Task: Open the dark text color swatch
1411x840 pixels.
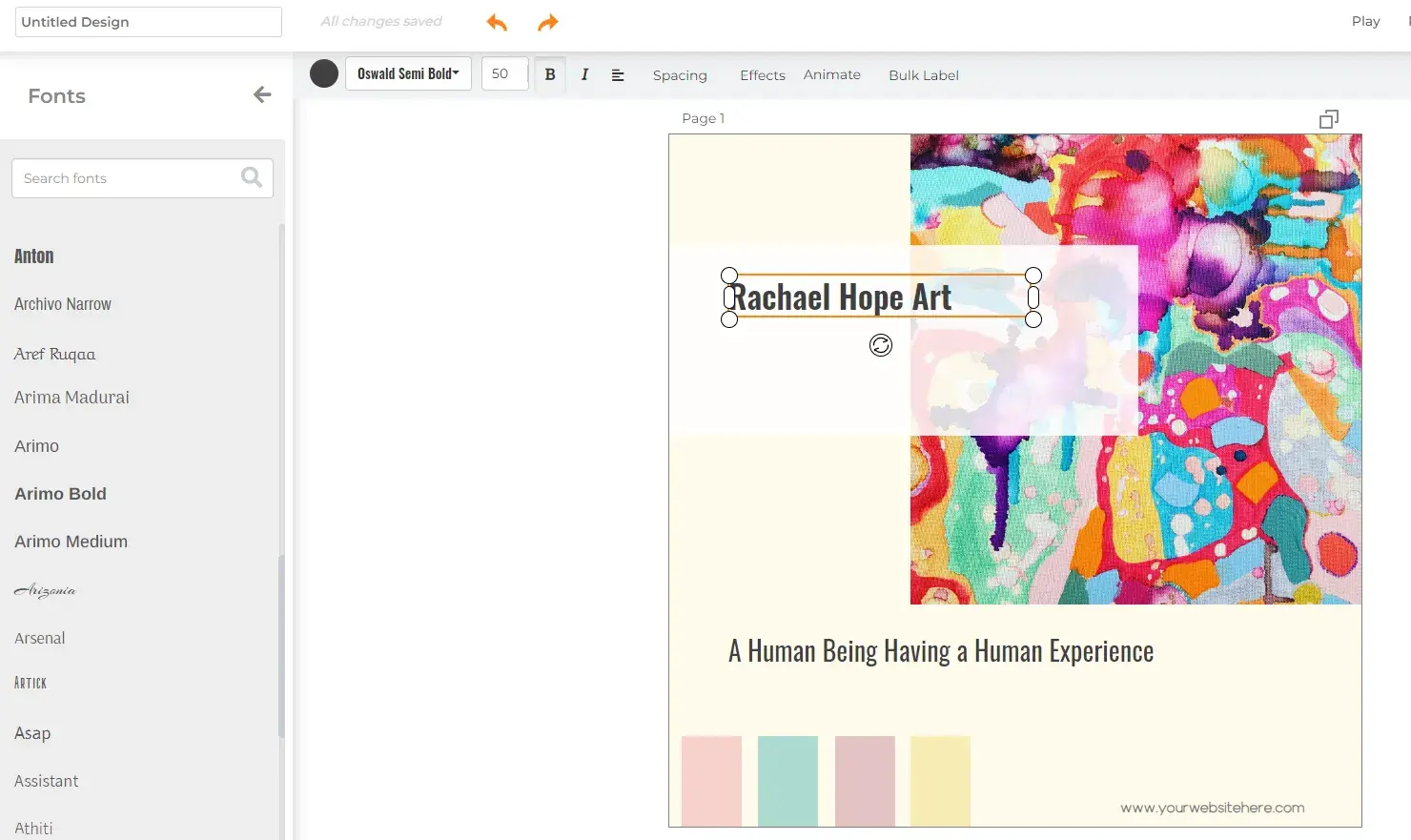Action: pyautogui.click(x=324, y=73)
